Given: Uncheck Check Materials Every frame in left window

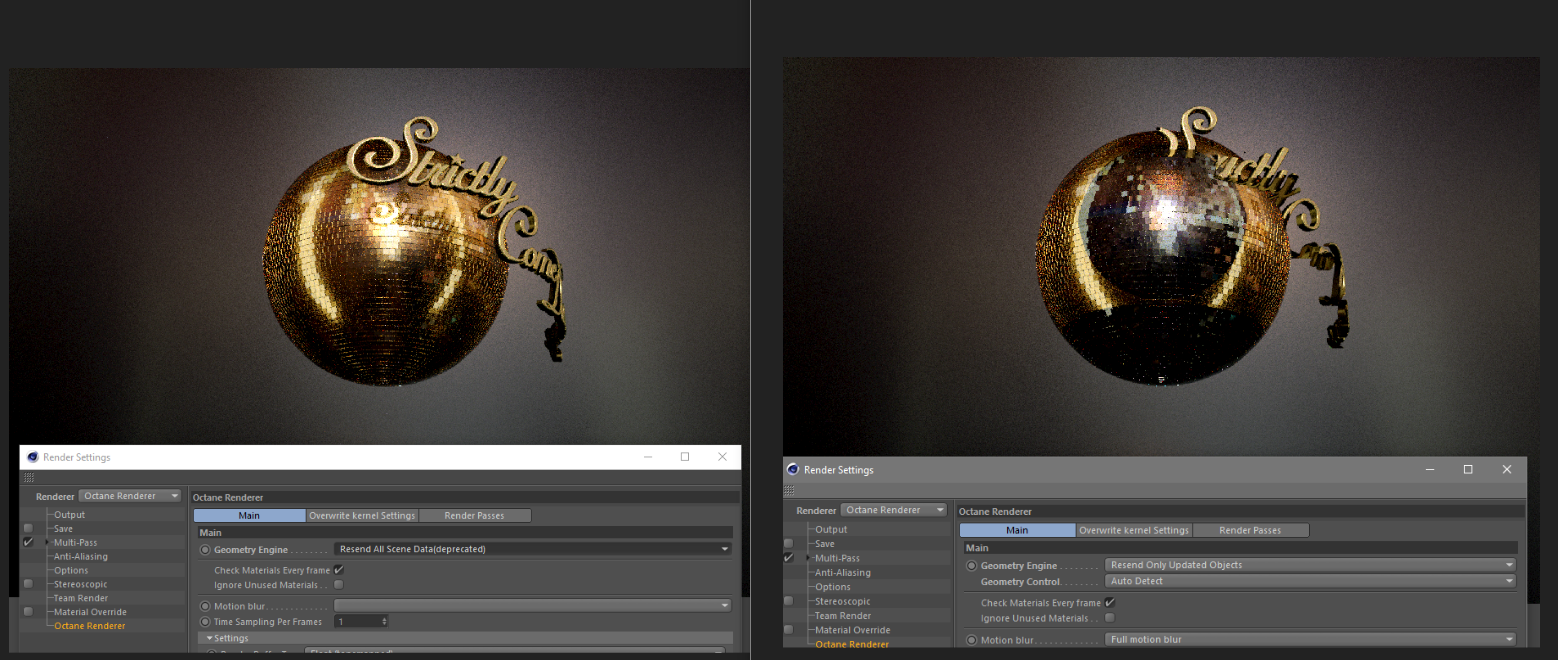Looking at the screenshot, I should (338, 570).
